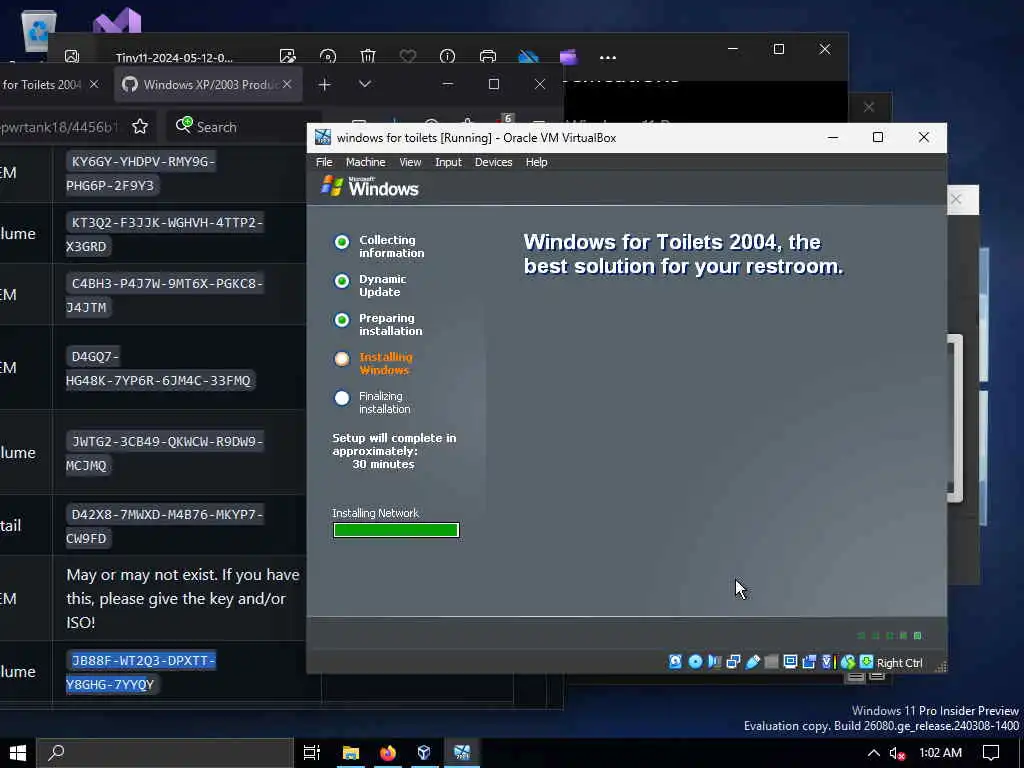Image resolution: width=1024 pixels, height=768 pixels.
Task: Close the 'for Toilets 2004' tab
Action: (x=94, y=84)
